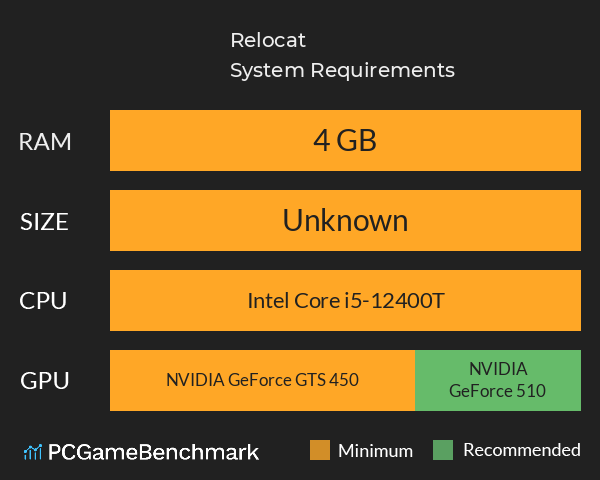
Task: Click the PCGameBenchmark chart logo icon
Action: point(31,452)
